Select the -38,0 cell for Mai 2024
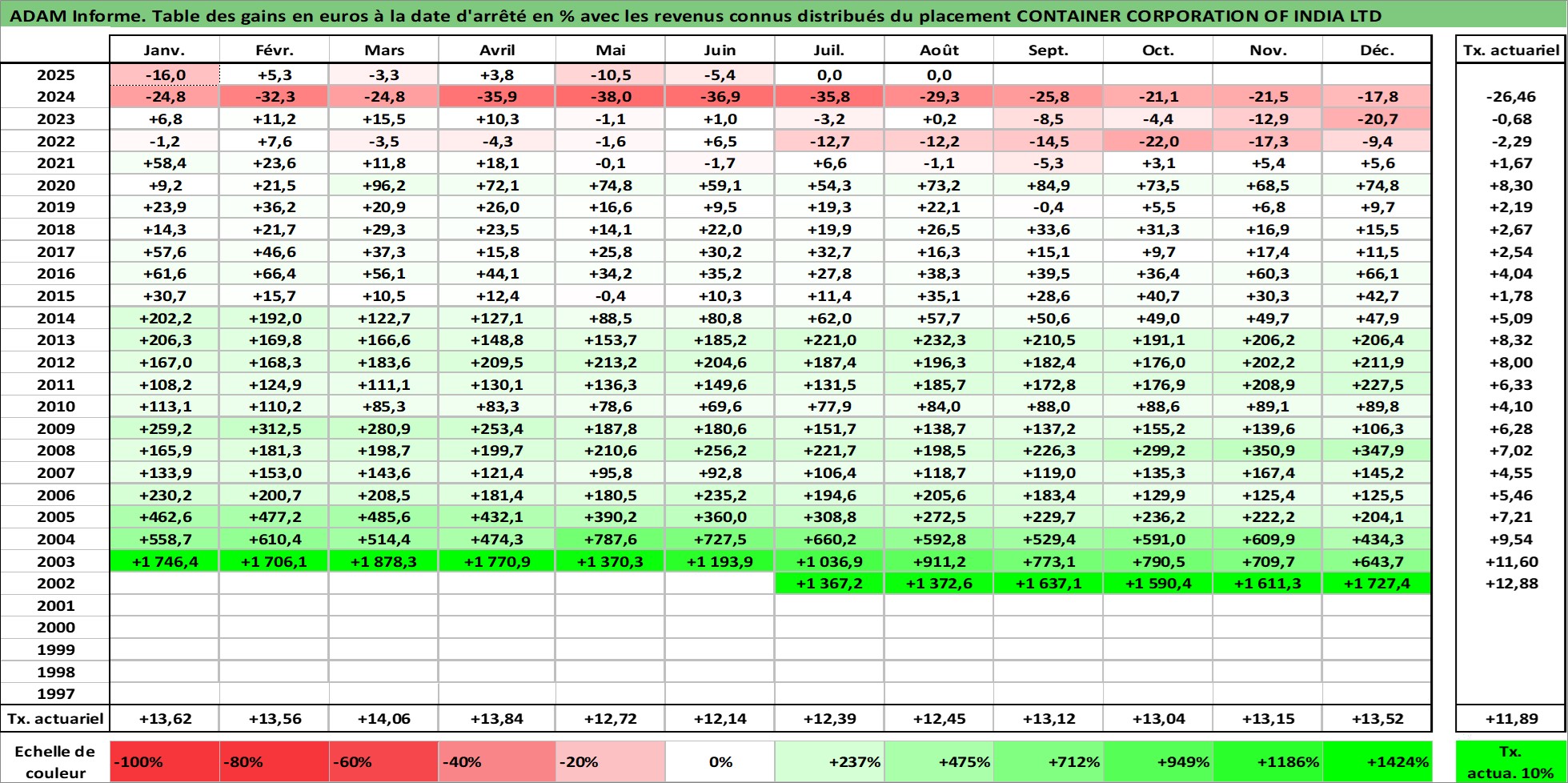Screen dimensions: 1568x783 (x=610, y=97)
